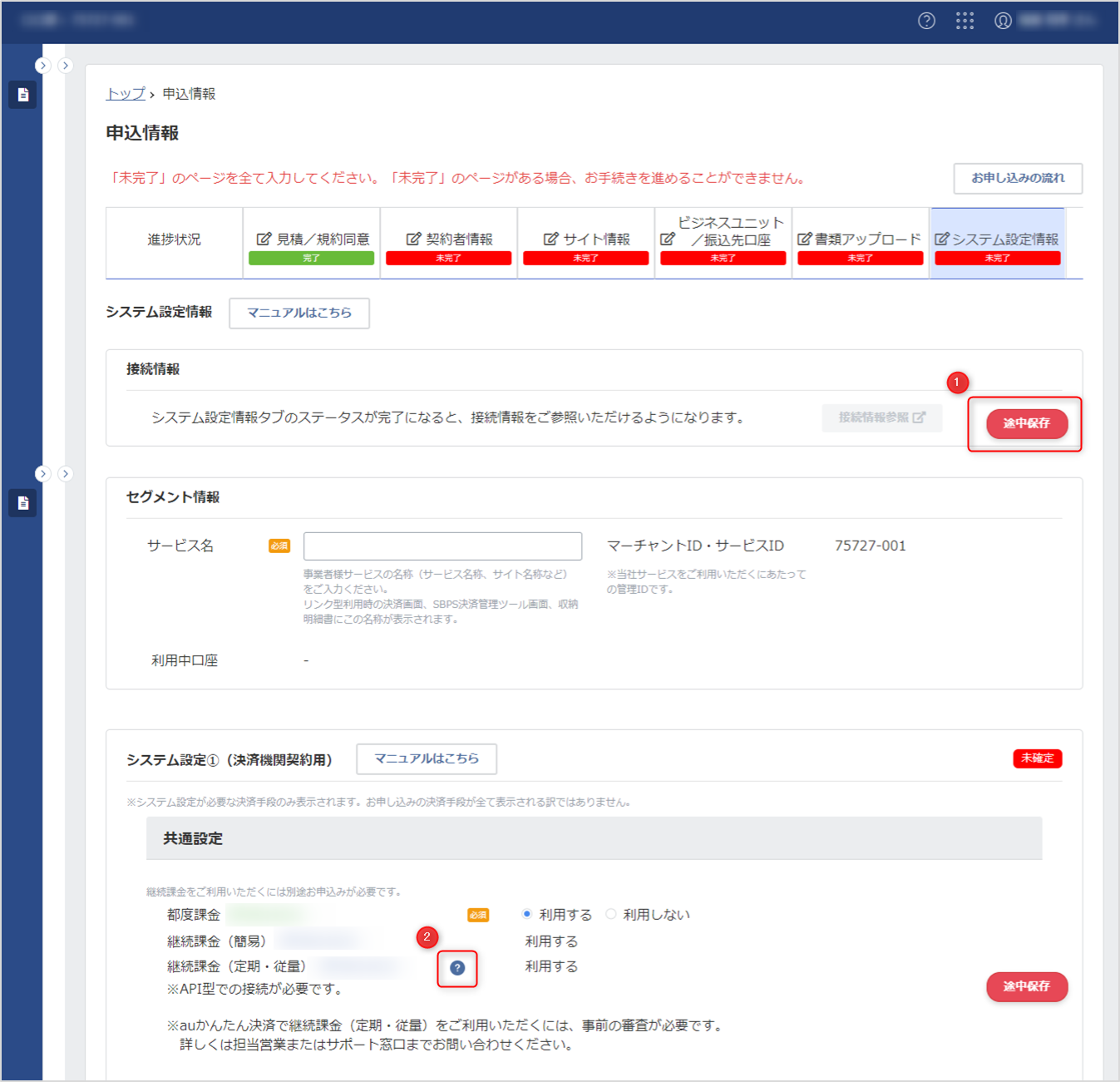Switch to the 書類アップロード tab
This screenshot has height=1082, width=1120.
pyautogui.click(x=861, y=243)
